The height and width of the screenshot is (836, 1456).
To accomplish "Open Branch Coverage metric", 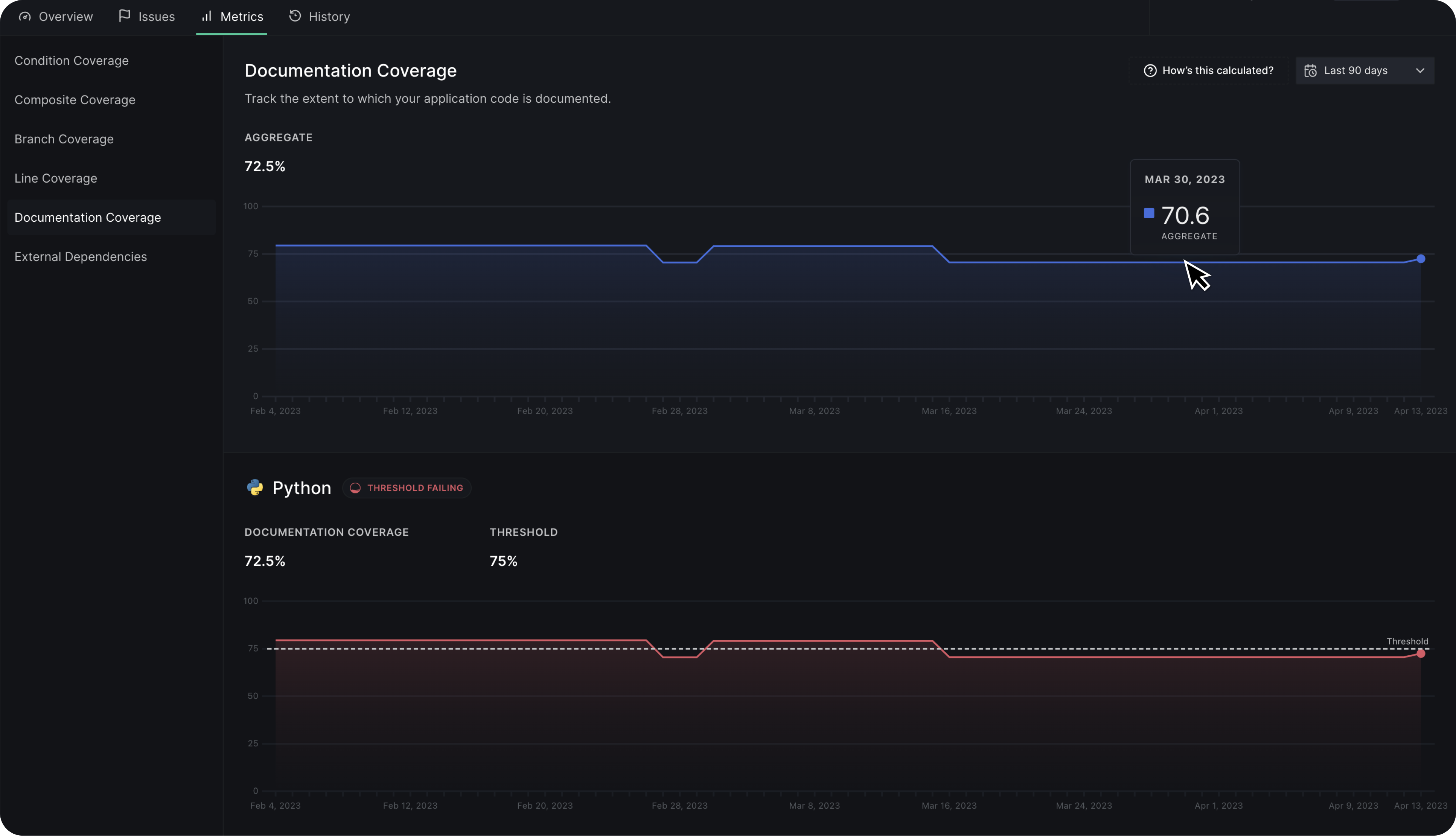I will [64, 139].
